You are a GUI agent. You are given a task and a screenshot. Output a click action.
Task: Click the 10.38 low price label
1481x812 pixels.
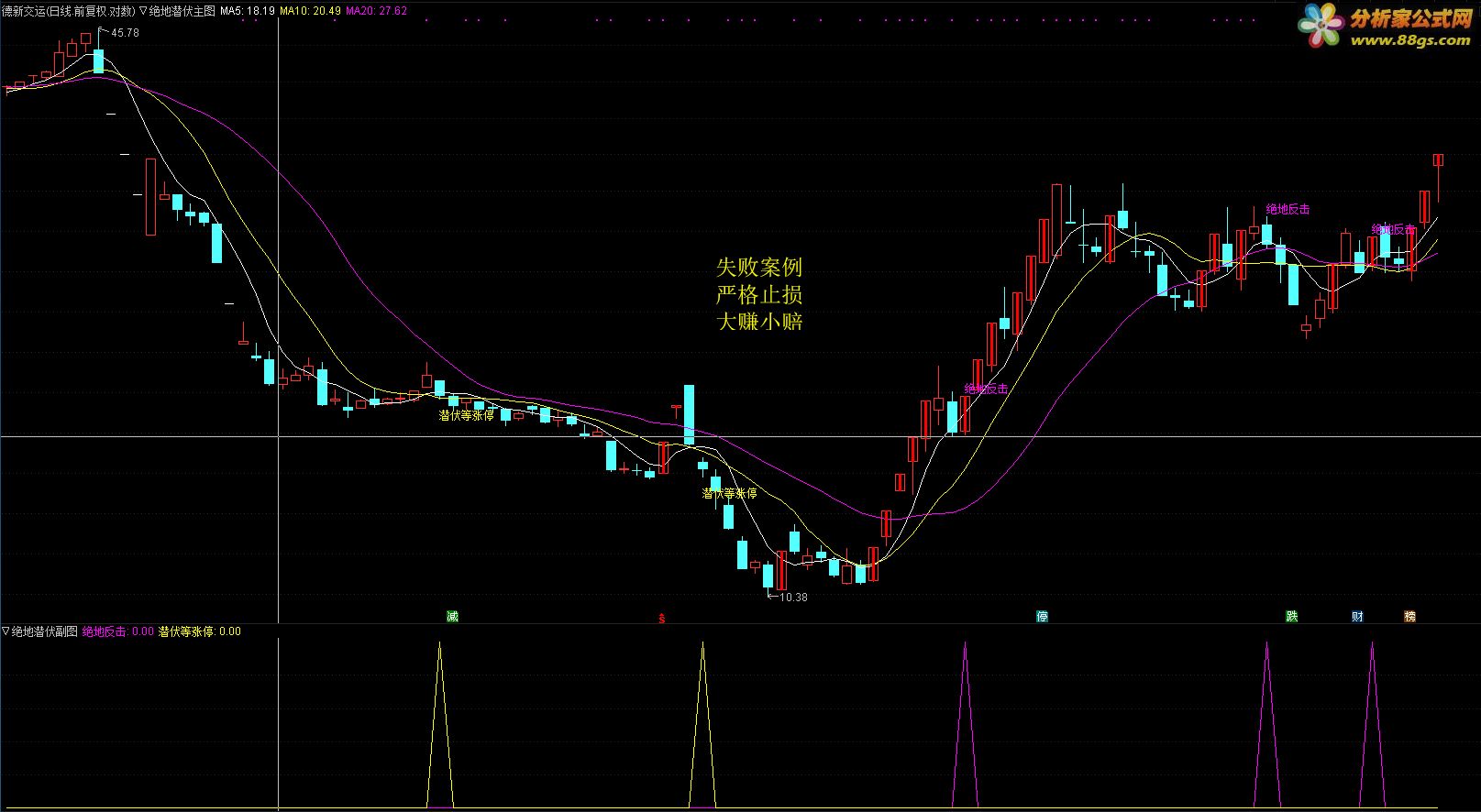793,598
